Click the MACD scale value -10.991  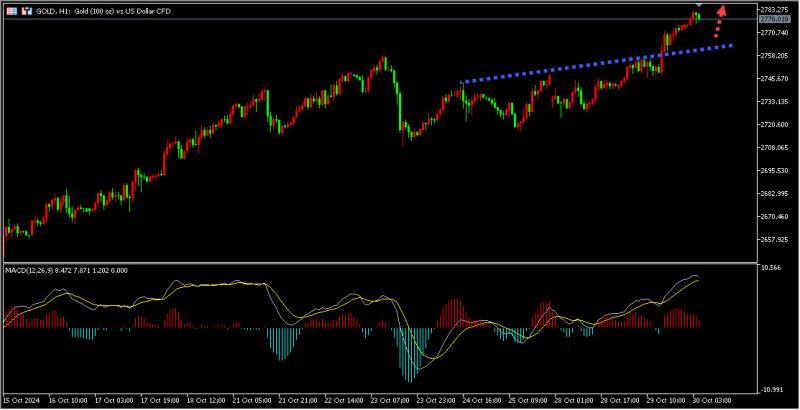(772, 389)
